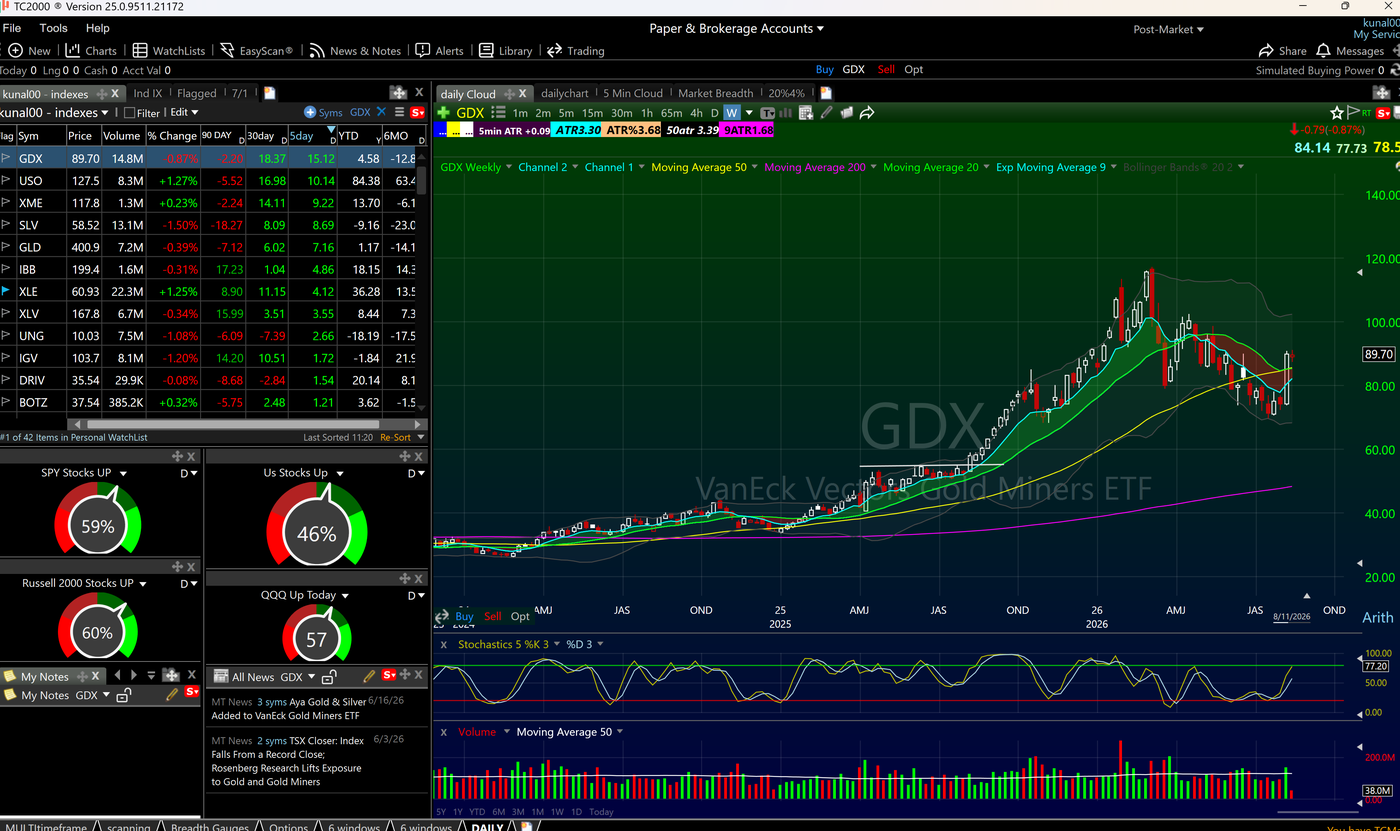The image size is (1400, 831).
Task: Open Alerts from the top toolbar
Action: click(439, 51)
